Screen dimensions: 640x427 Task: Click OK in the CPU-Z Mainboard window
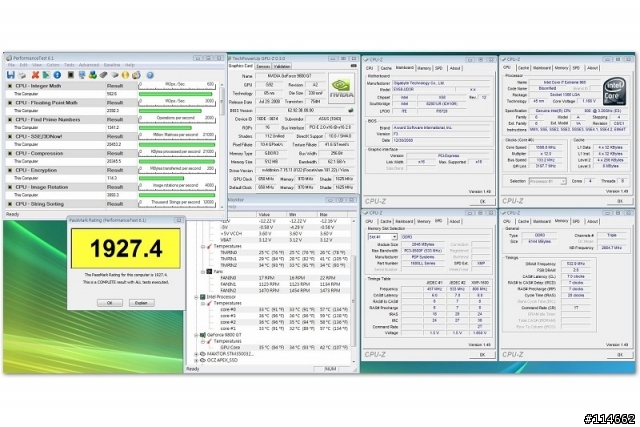(482, 201)
